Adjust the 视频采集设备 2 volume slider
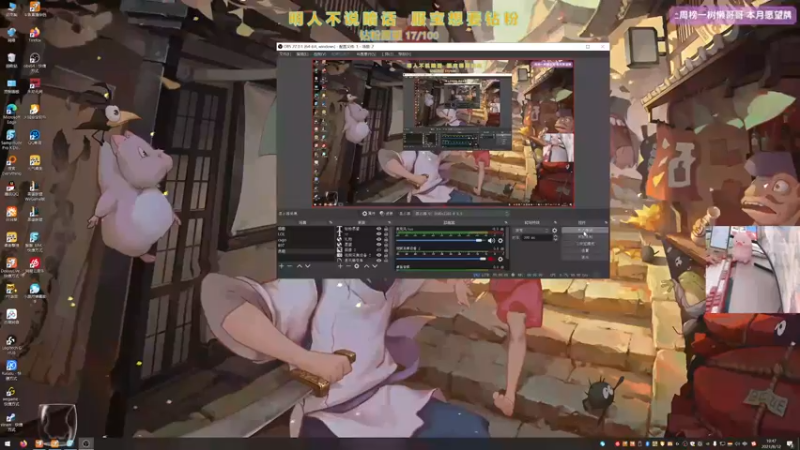 pyautogui.click(x=442, y=259)
